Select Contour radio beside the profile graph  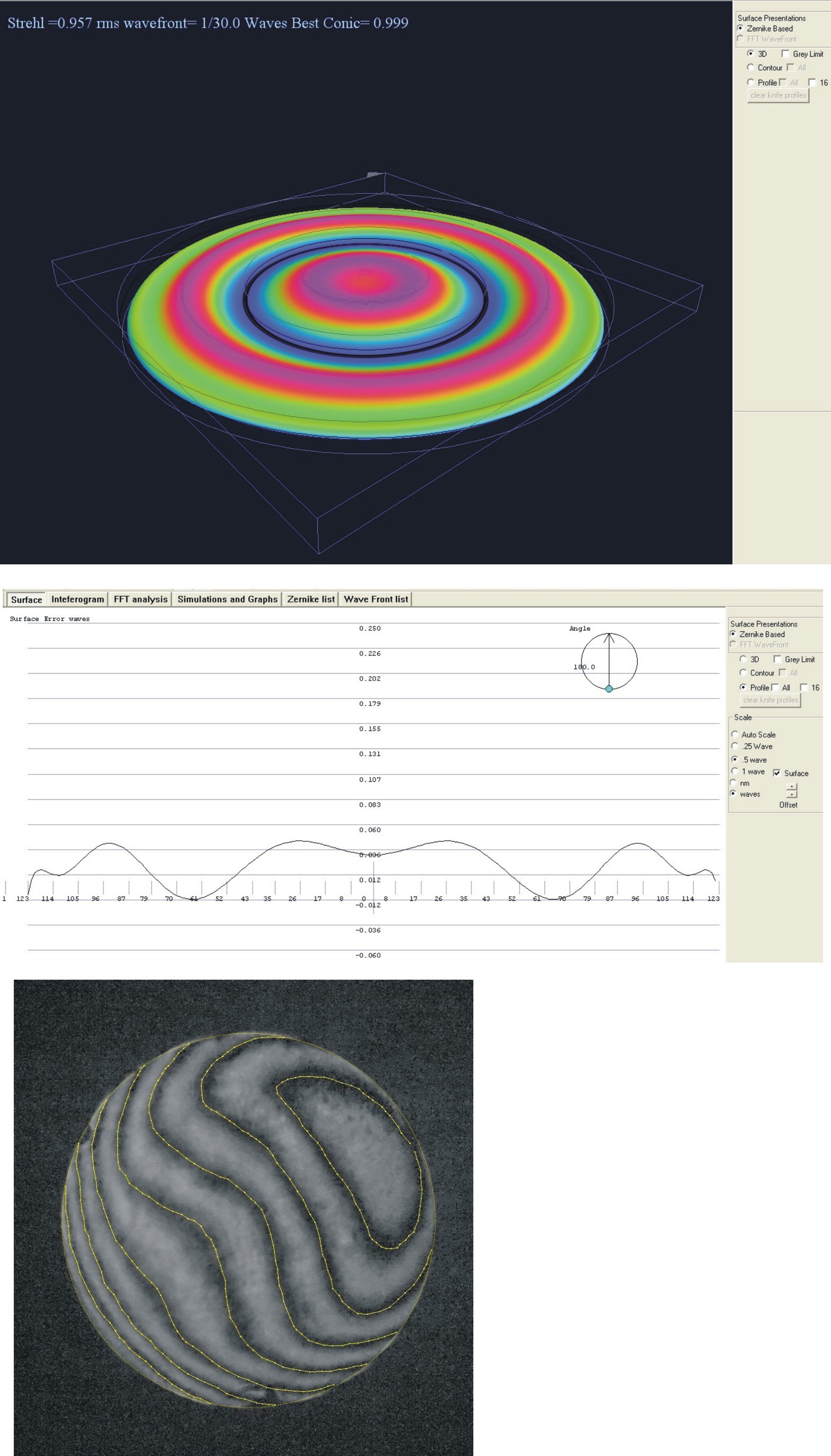click(x=743, y=673)
